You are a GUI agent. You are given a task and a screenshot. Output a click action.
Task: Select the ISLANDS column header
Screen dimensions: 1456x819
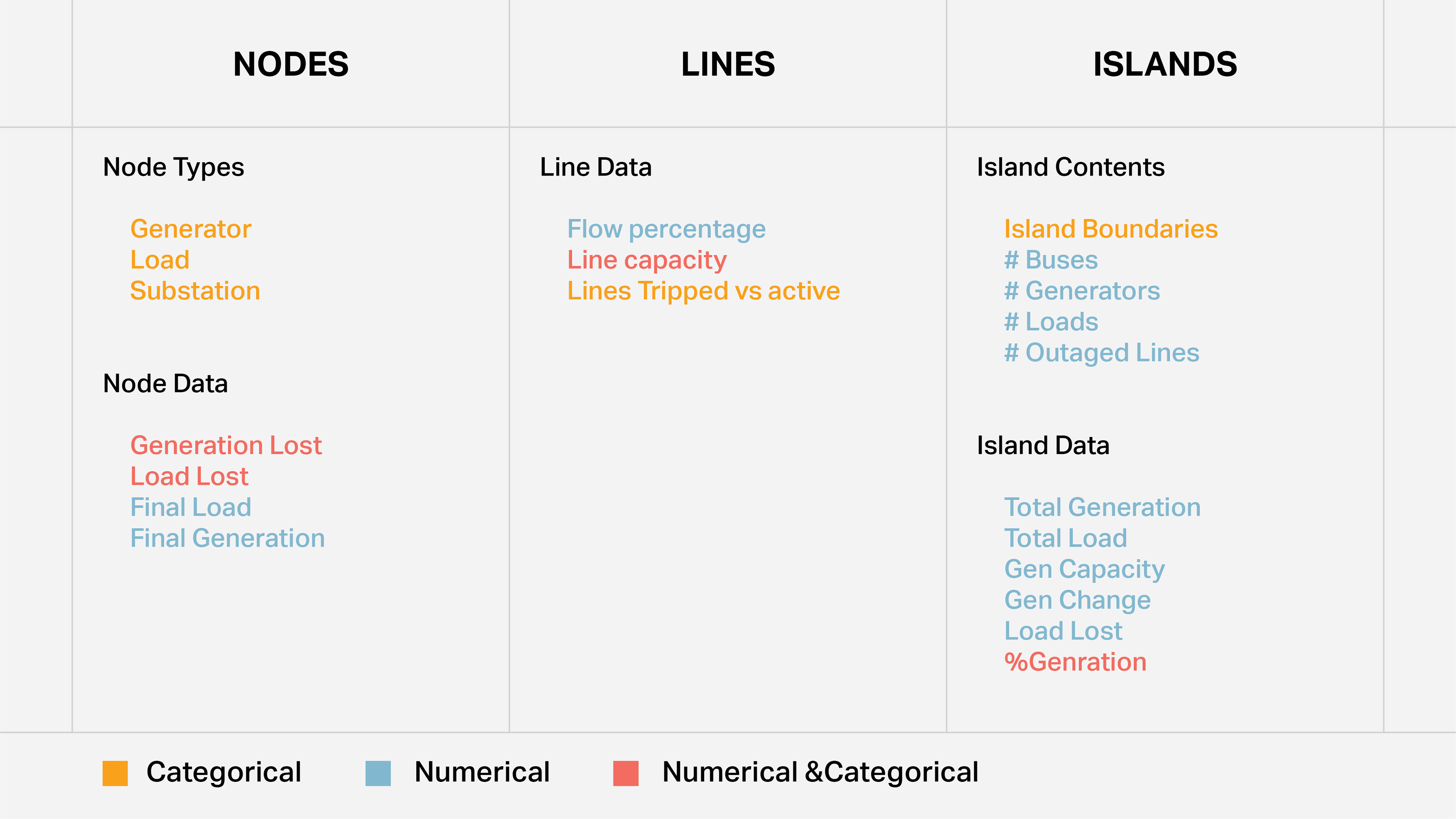(x=1165, y=64)
